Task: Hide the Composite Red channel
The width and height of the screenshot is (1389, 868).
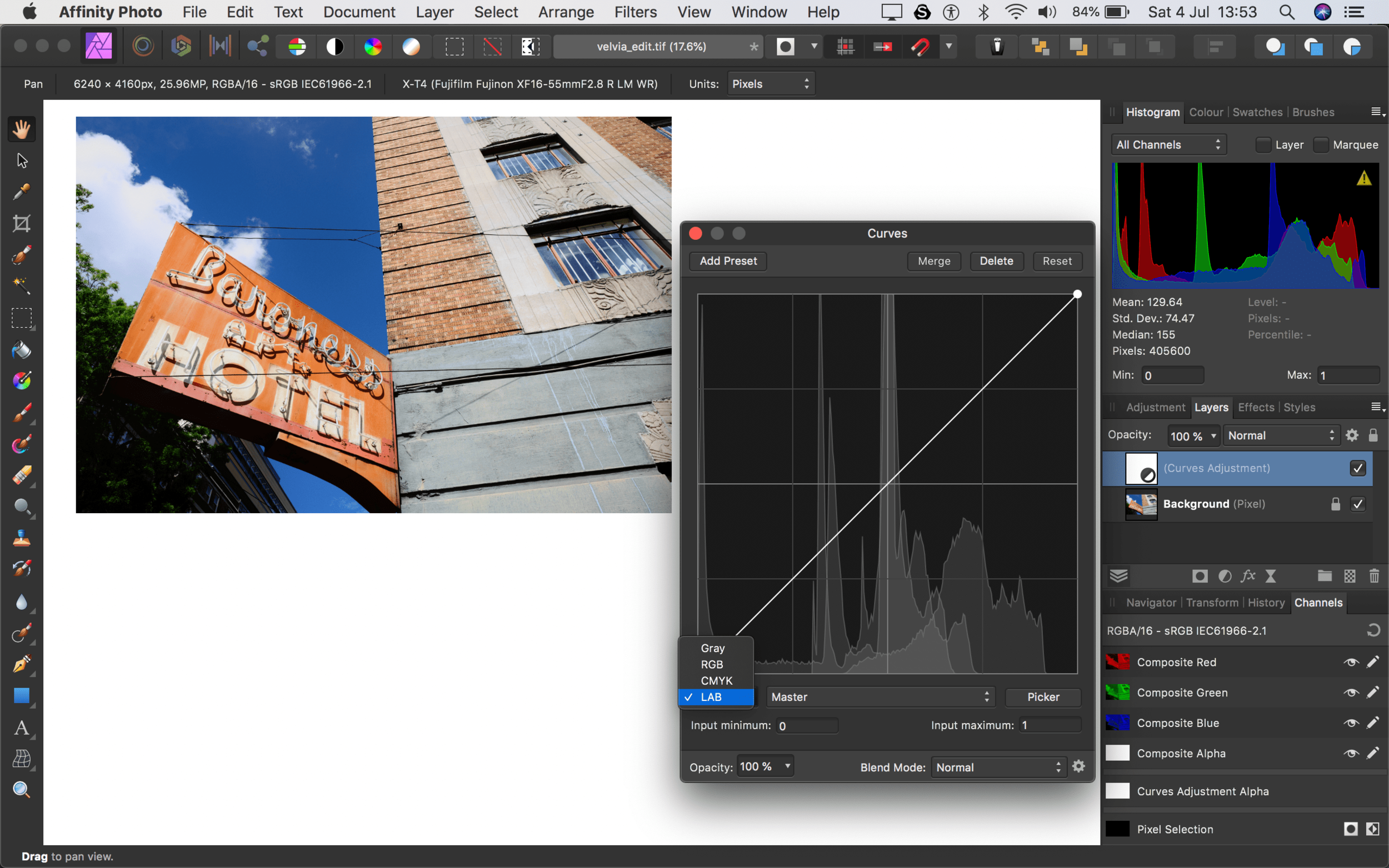Action: click(1351, 662)
